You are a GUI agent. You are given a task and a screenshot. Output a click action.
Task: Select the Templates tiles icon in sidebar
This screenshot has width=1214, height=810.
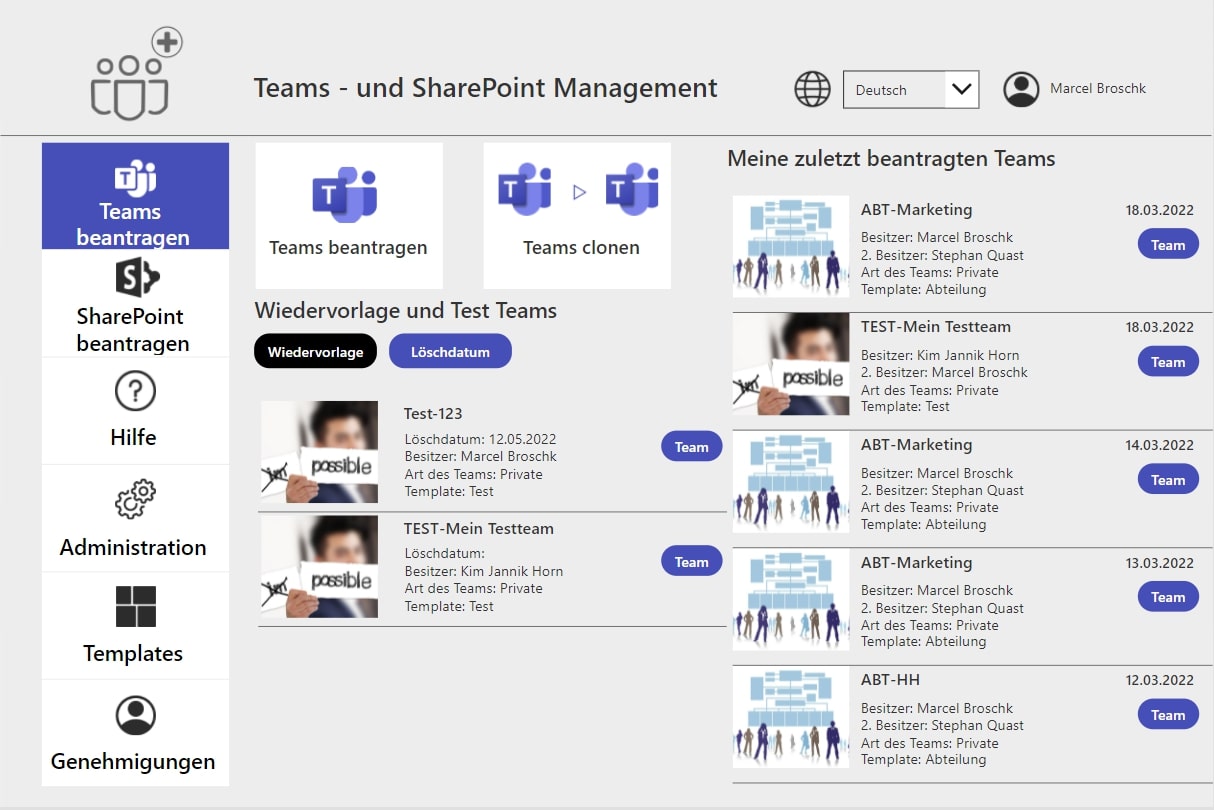135,606
